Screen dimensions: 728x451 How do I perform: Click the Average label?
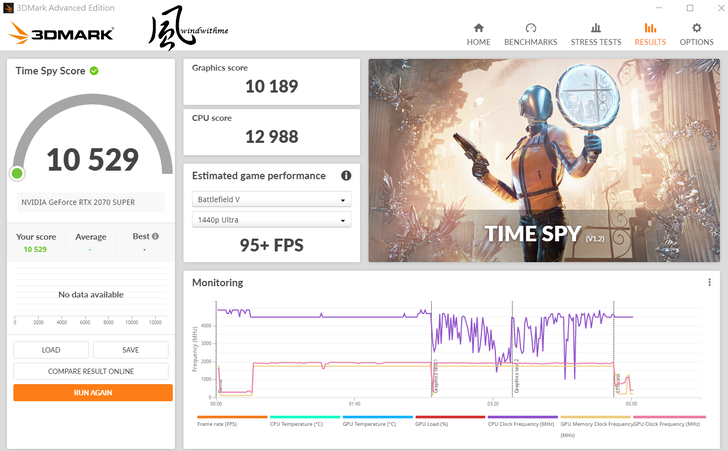[91, 236]
